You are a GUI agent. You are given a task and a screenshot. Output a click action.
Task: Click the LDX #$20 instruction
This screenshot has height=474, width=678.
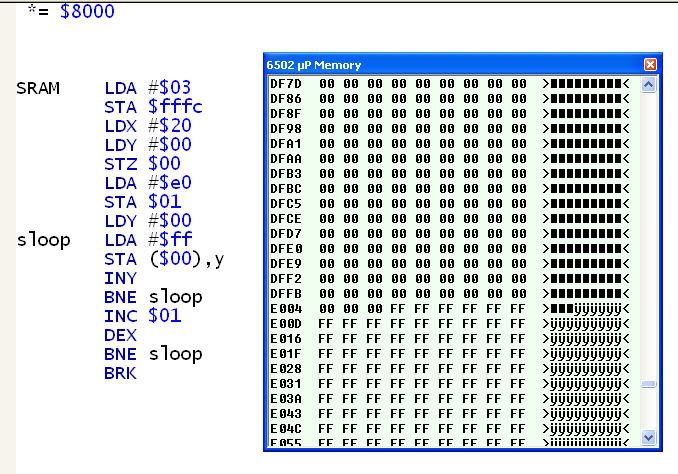tap(147, 126)
